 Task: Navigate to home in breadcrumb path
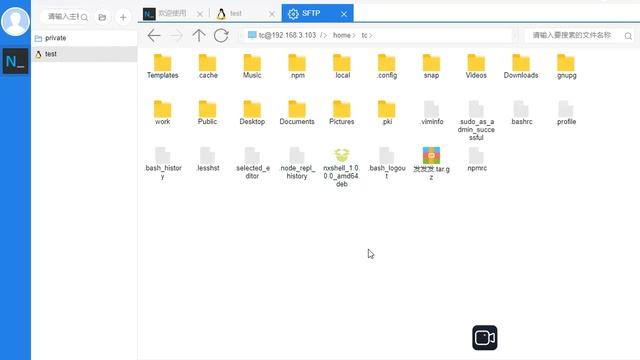342,35
